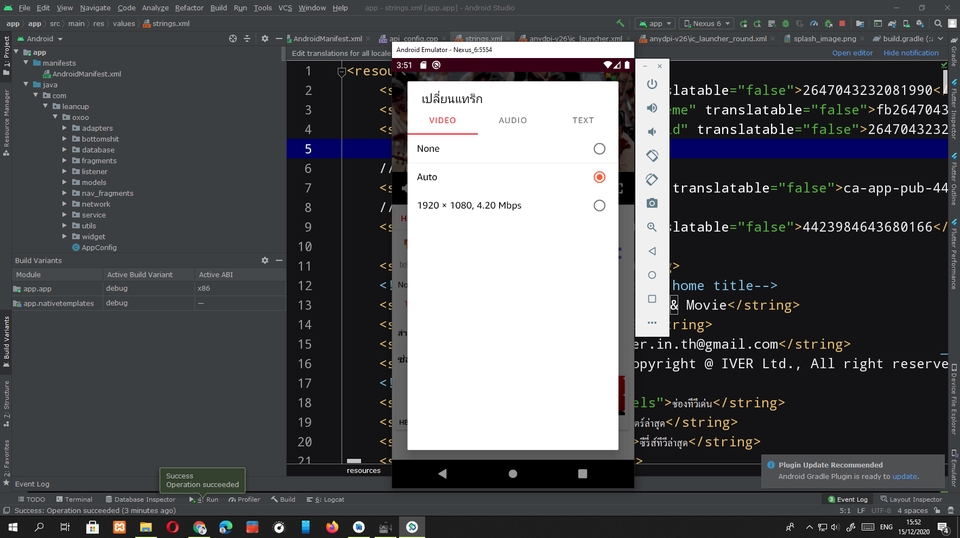Open Event Log from status bar
960x538 pixels.
pos(848,499)
